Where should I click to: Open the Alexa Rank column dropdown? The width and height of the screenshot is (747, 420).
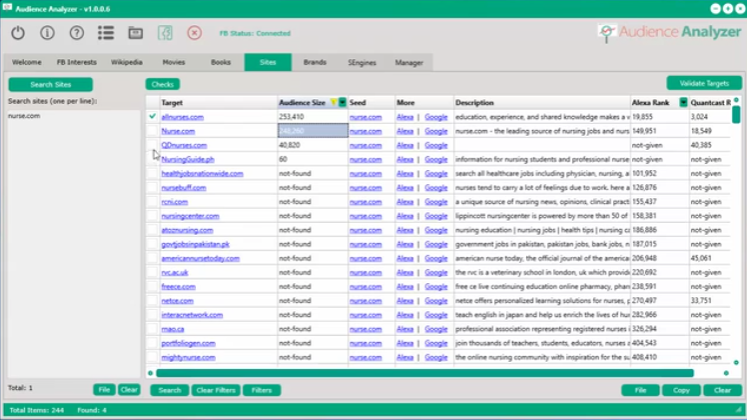[x=683, y=102]
